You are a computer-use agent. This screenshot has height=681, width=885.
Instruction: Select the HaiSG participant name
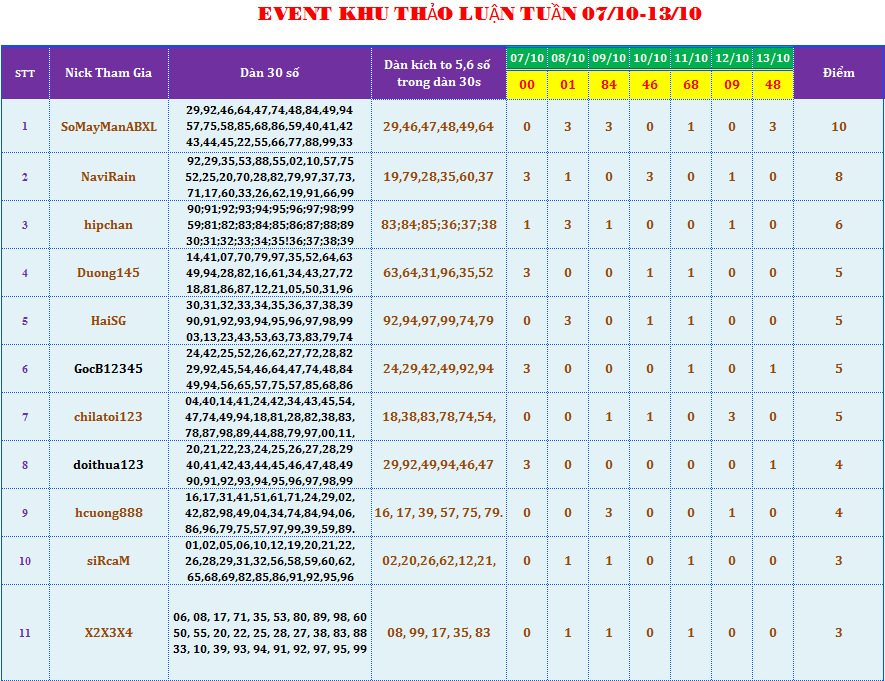[108, 321]
